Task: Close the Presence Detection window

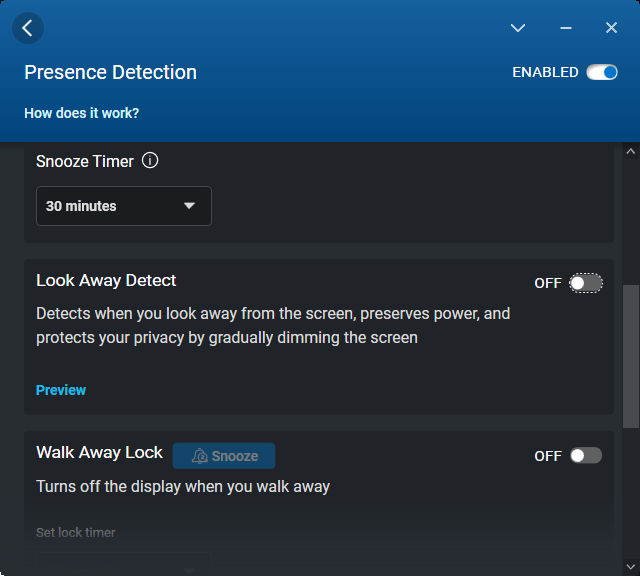Action: [611, 28]
